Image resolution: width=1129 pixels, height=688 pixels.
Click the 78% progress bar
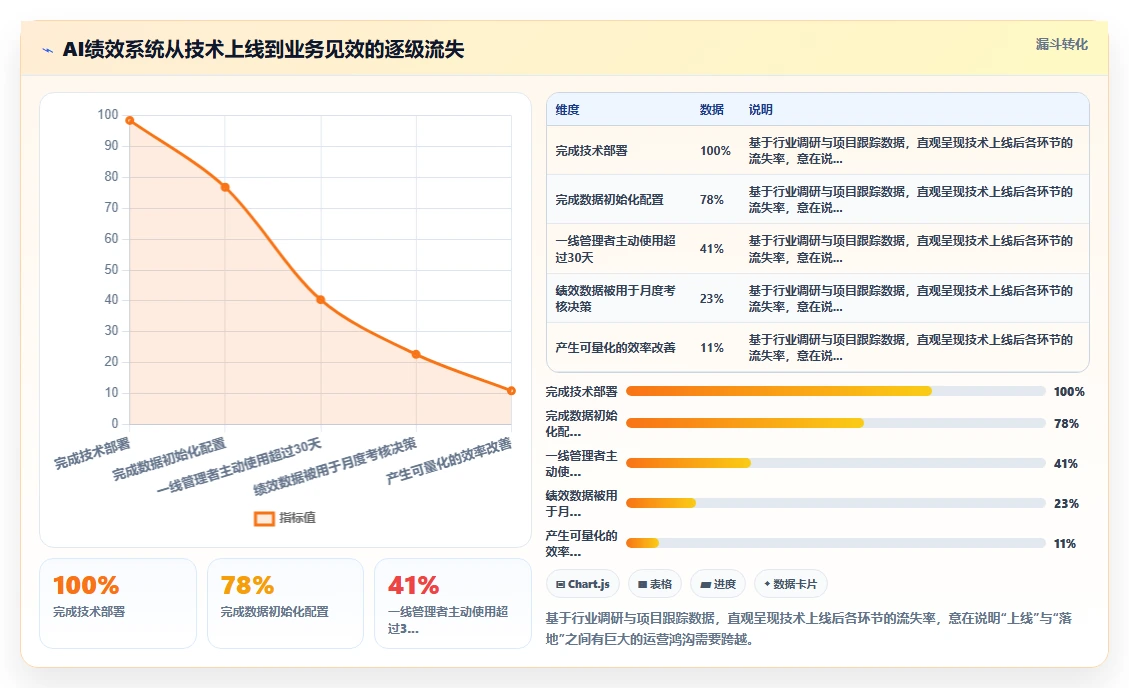[x=835, y=423]
